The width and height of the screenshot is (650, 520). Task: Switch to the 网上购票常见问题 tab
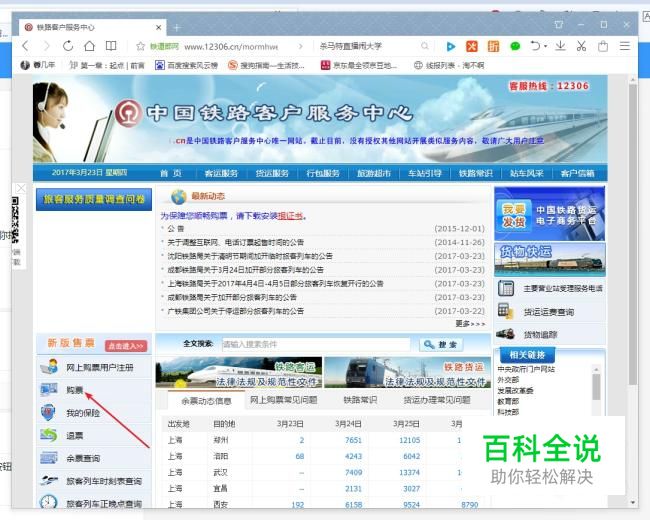click(284, 400)
